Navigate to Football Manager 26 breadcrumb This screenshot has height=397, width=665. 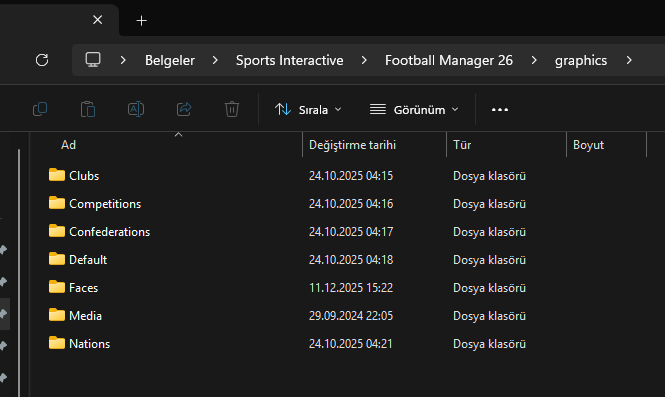(449, 60)
